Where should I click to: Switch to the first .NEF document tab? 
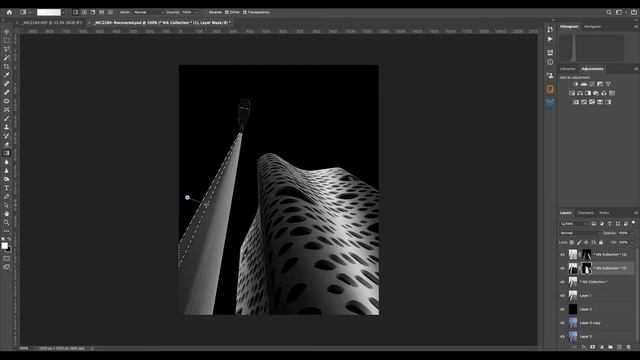click(52, 23)
